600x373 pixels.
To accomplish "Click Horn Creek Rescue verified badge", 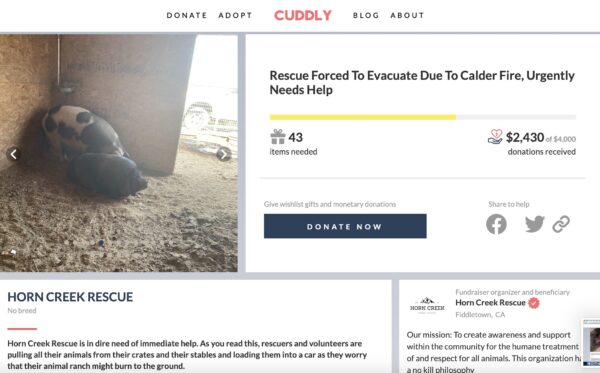I will 534,303.
